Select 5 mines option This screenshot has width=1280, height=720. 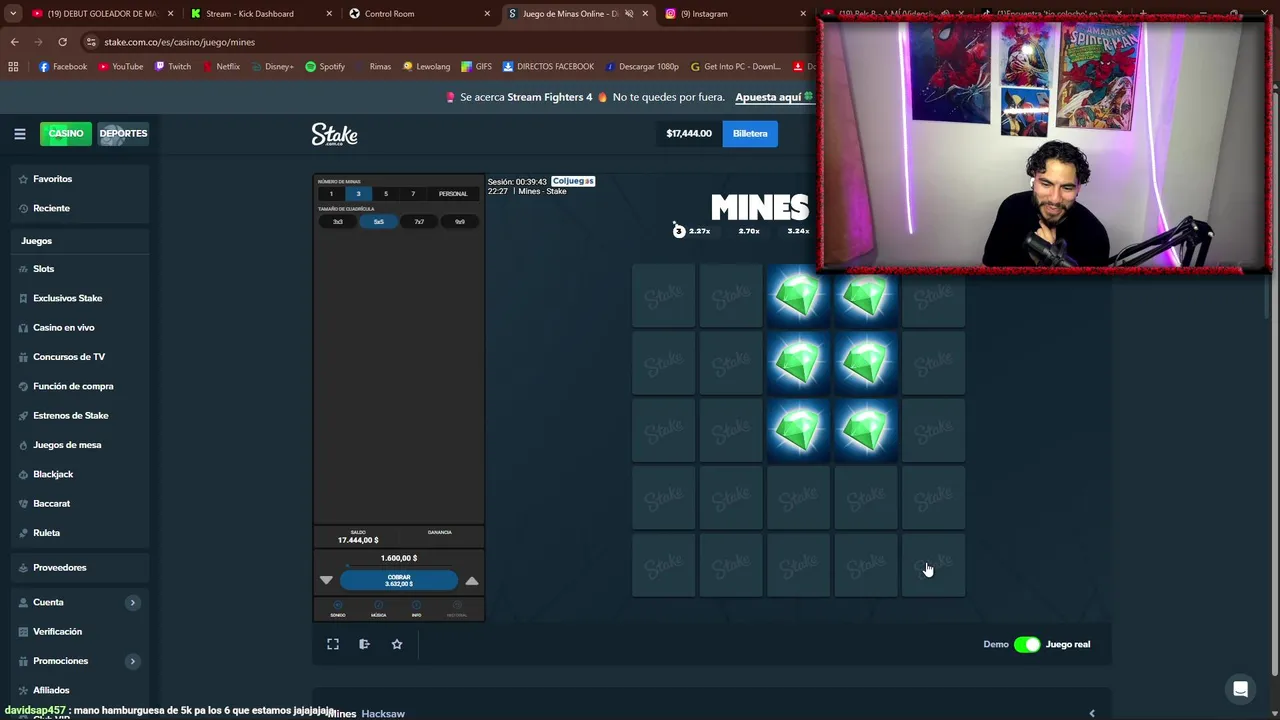[385, 194]
